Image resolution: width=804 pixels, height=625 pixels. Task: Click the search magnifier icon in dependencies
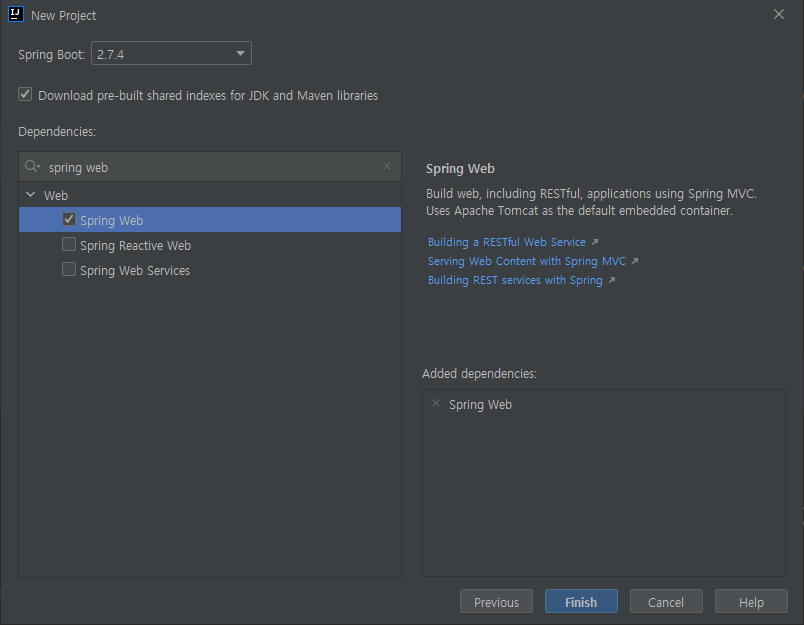point(32,166)
